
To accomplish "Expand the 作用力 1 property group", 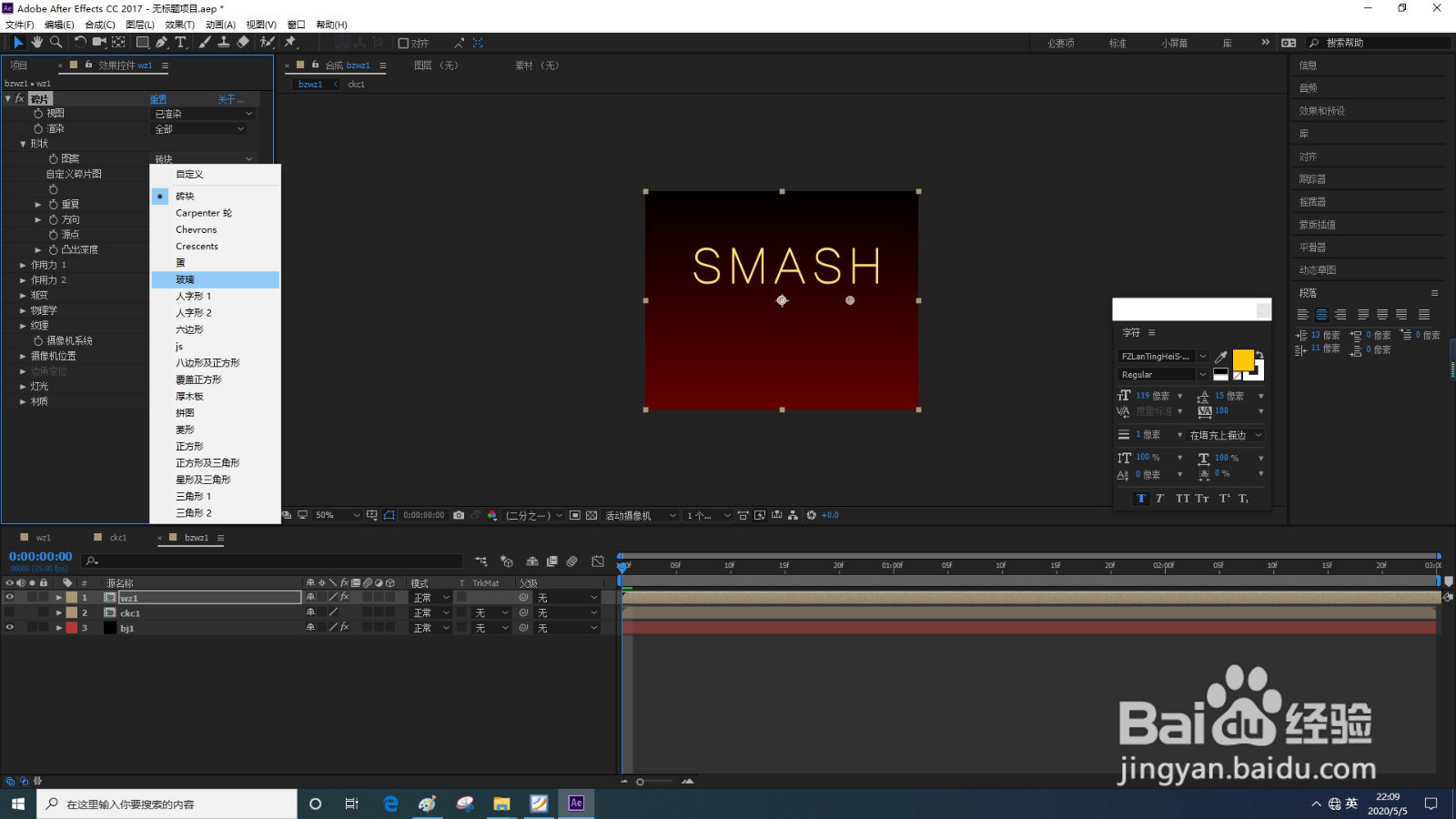I will pos(23,265).
